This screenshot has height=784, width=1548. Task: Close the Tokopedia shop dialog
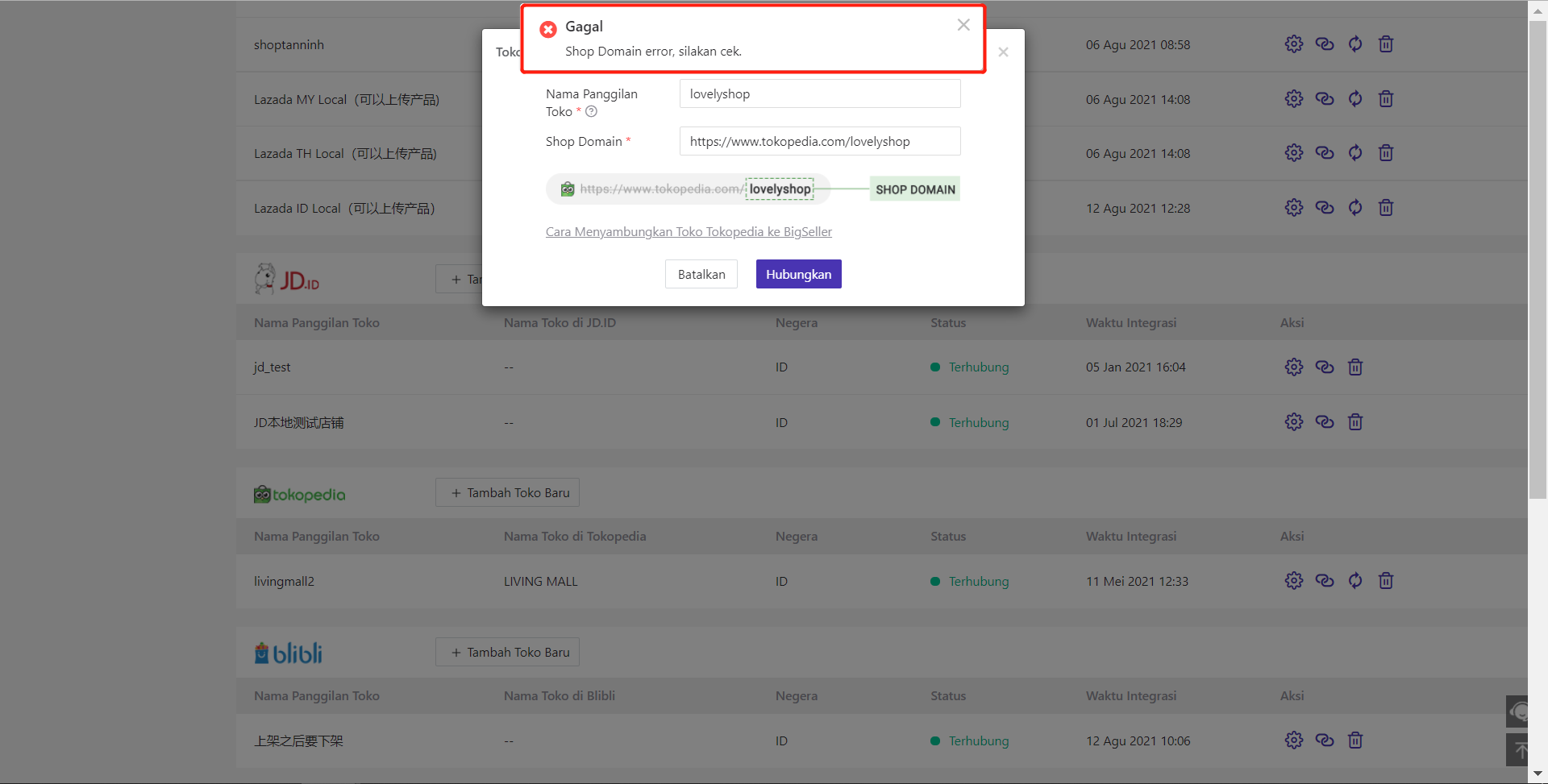[1003, 52]
